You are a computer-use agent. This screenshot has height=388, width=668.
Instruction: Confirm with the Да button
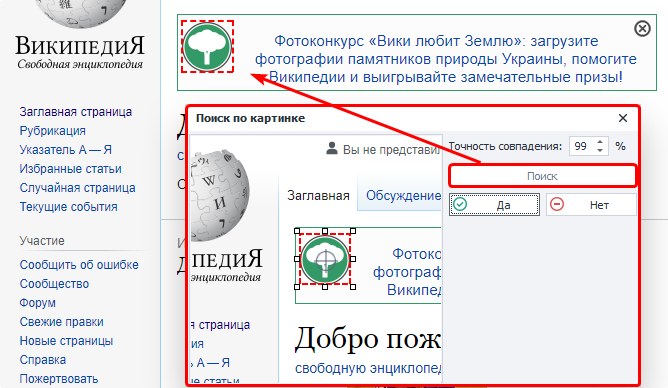point(495,205)
